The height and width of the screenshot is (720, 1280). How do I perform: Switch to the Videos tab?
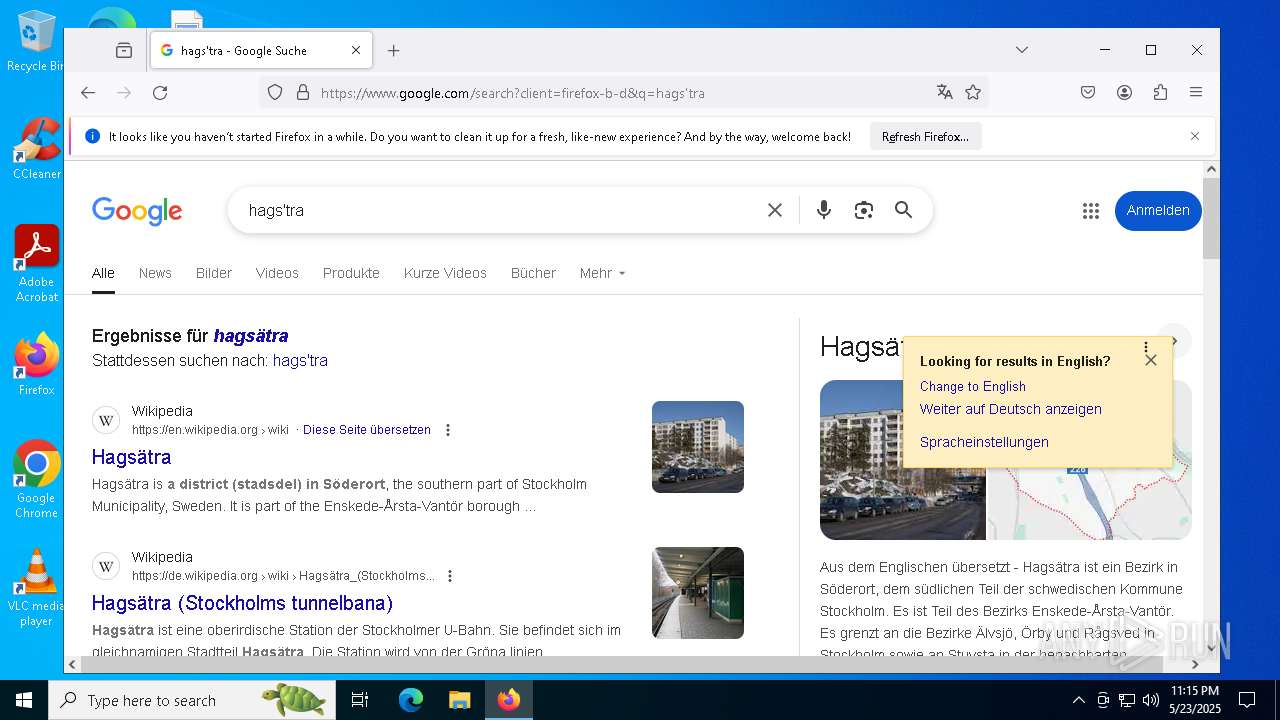(277, 273)
